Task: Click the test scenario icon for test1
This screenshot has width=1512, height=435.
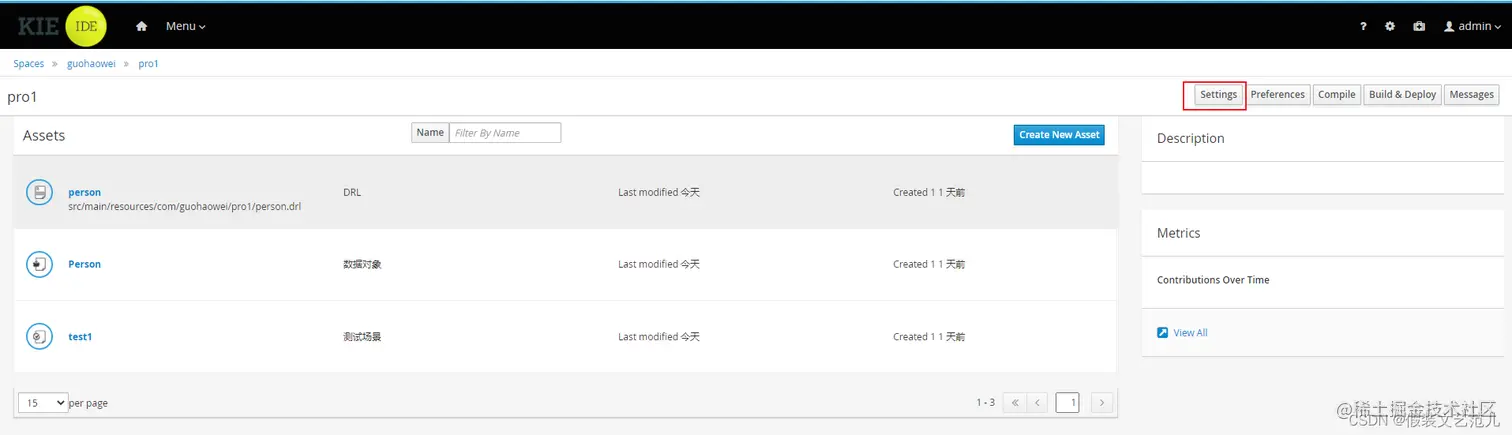Action: (39, 336)
